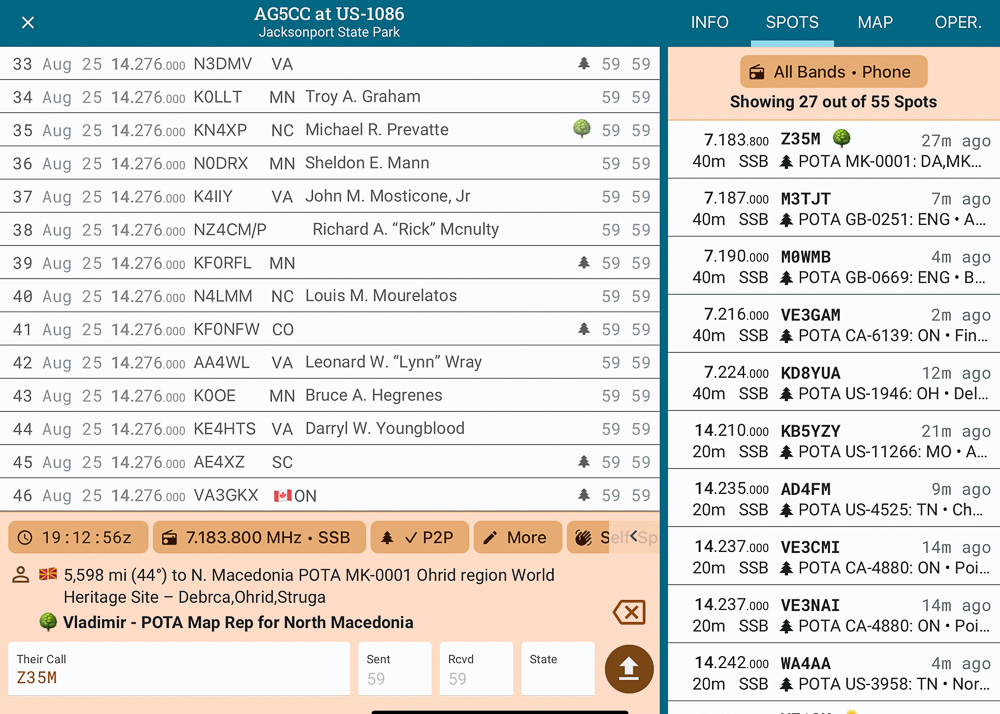Switch to the INFO tab
Viewport: 1000px width, 714px height.
pos(709,23)
